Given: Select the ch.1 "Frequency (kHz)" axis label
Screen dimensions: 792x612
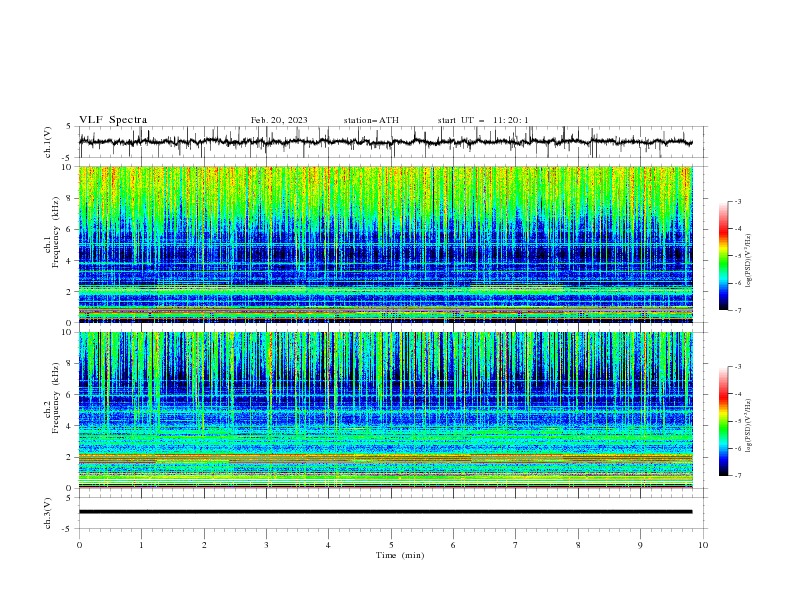Looking at the screenshot, I should [x=56, y=232].
